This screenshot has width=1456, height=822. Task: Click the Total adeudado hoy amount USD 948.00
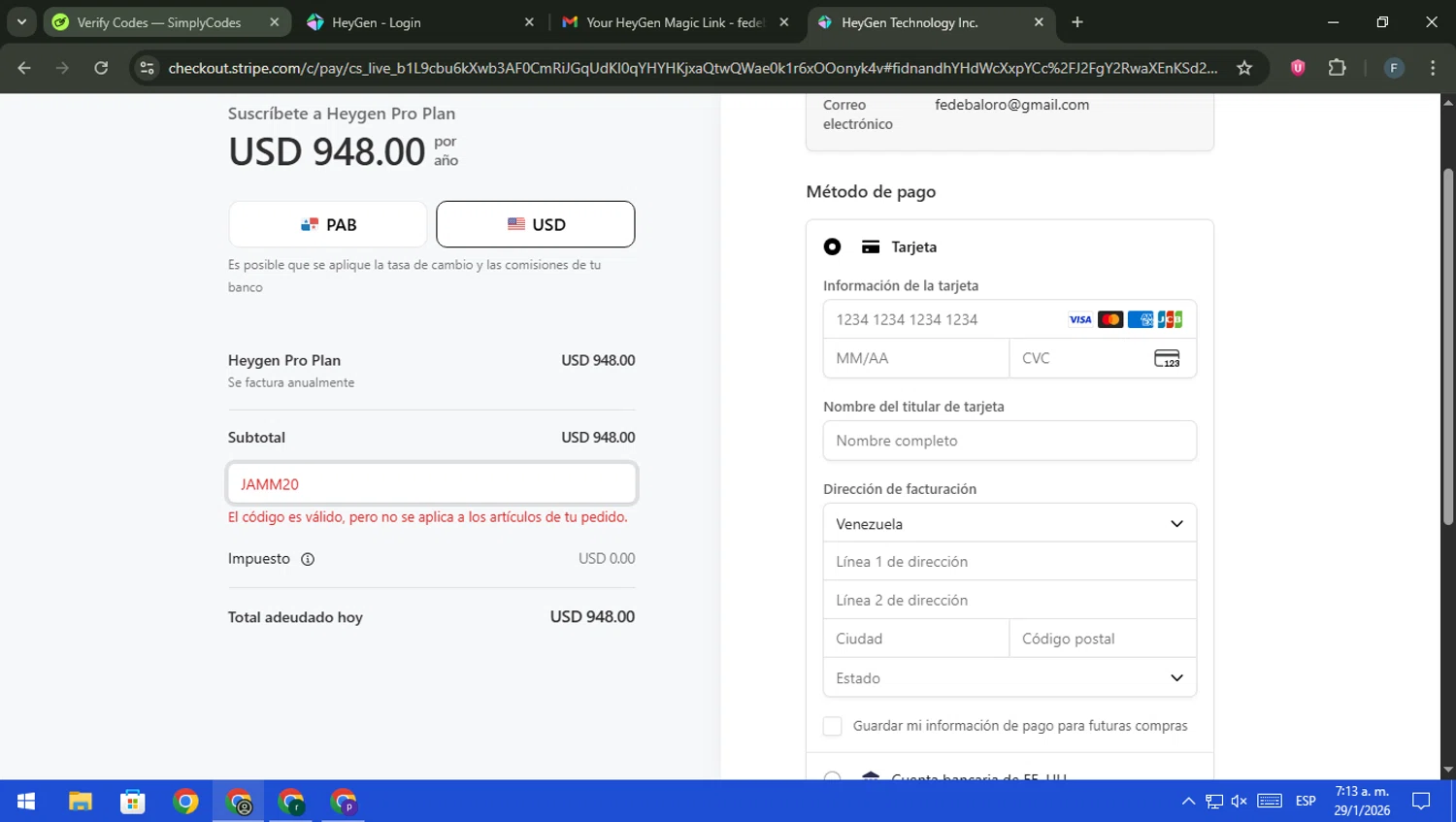click(592, 617)
